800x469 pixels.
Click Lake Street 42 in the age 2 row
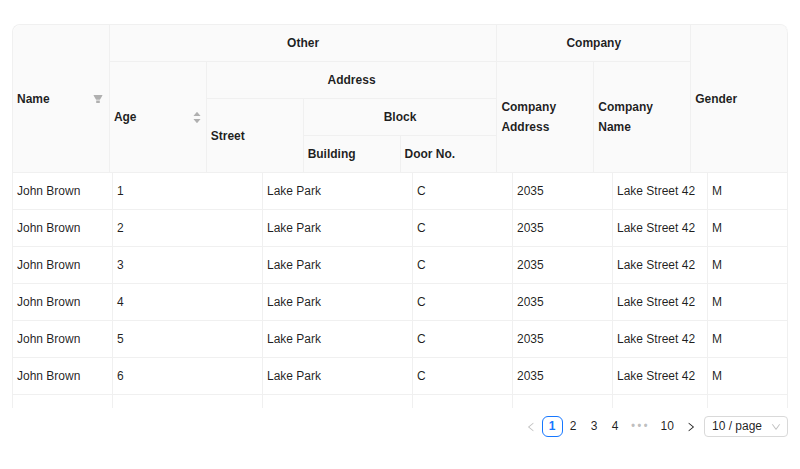[656, 228]
